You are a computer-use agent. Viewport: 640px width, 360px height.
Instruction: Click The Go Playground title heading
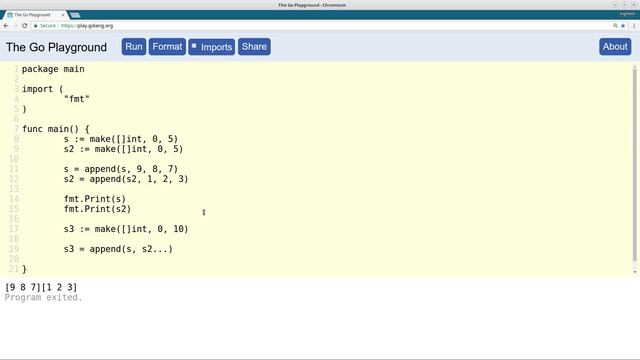56,47
